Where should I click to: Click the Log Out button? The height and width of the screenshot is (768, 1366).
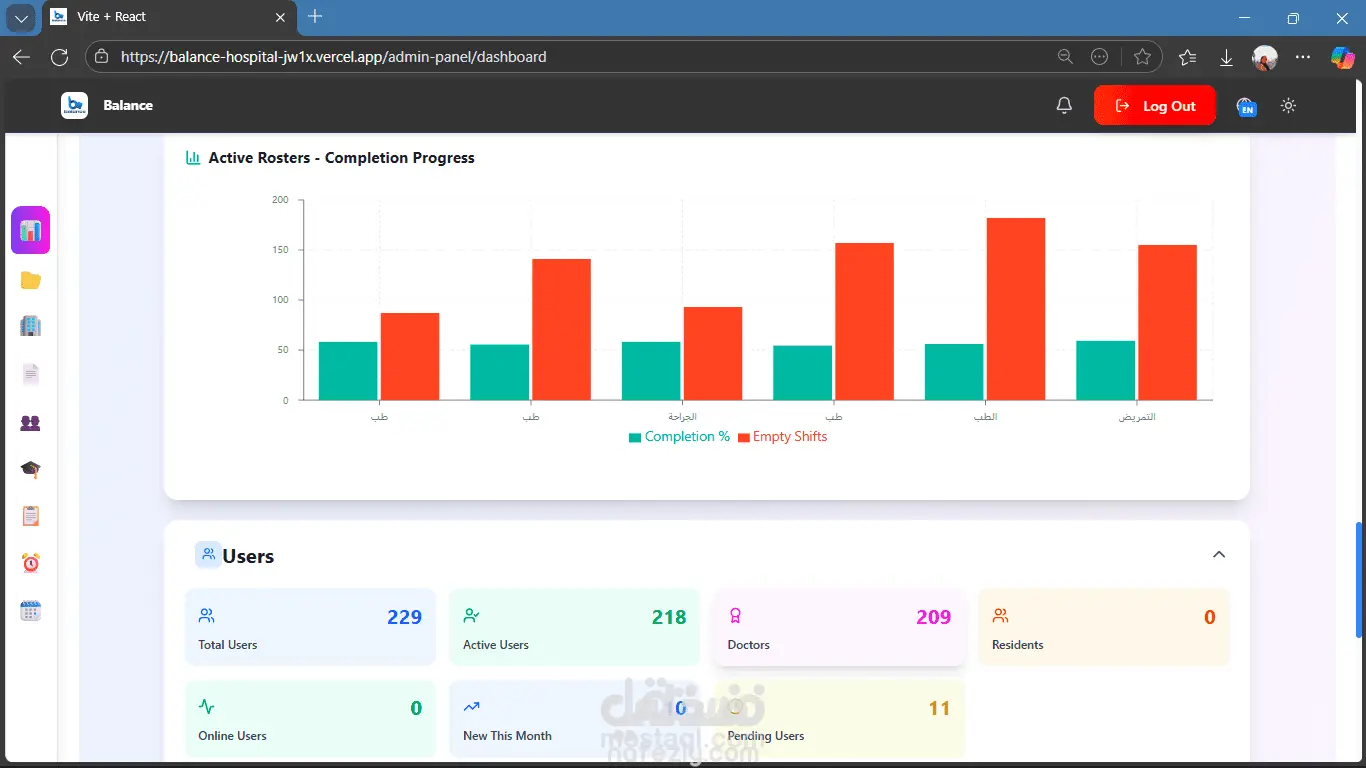coord(1155,106)
